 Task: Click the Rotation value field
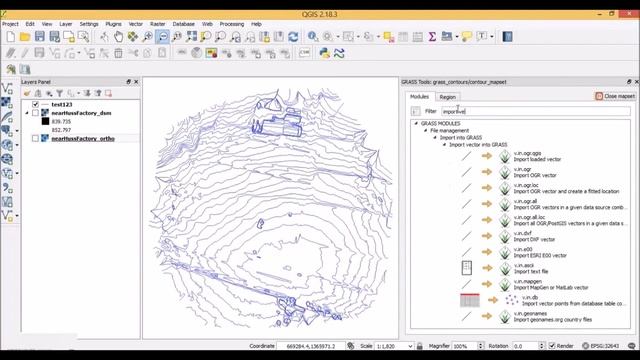pyautogui.click(x=525, y=346)
